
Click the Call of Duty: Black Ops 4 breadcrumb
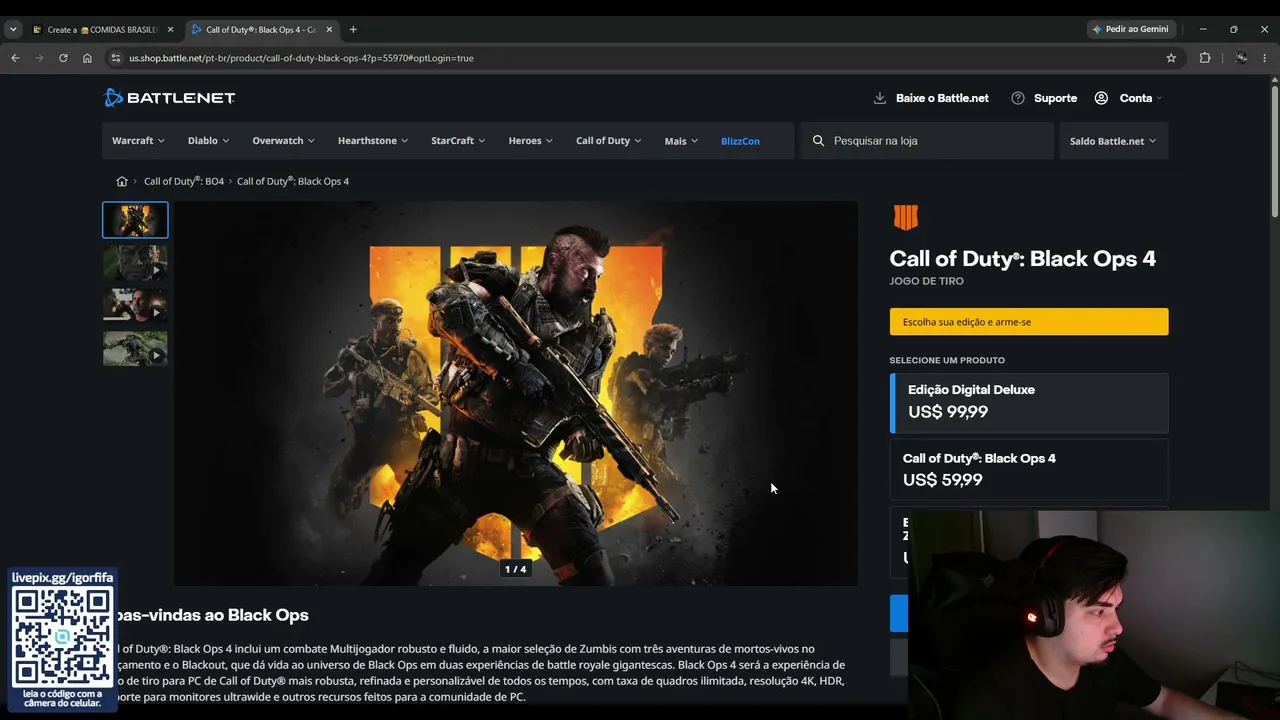tap(293, 181)
